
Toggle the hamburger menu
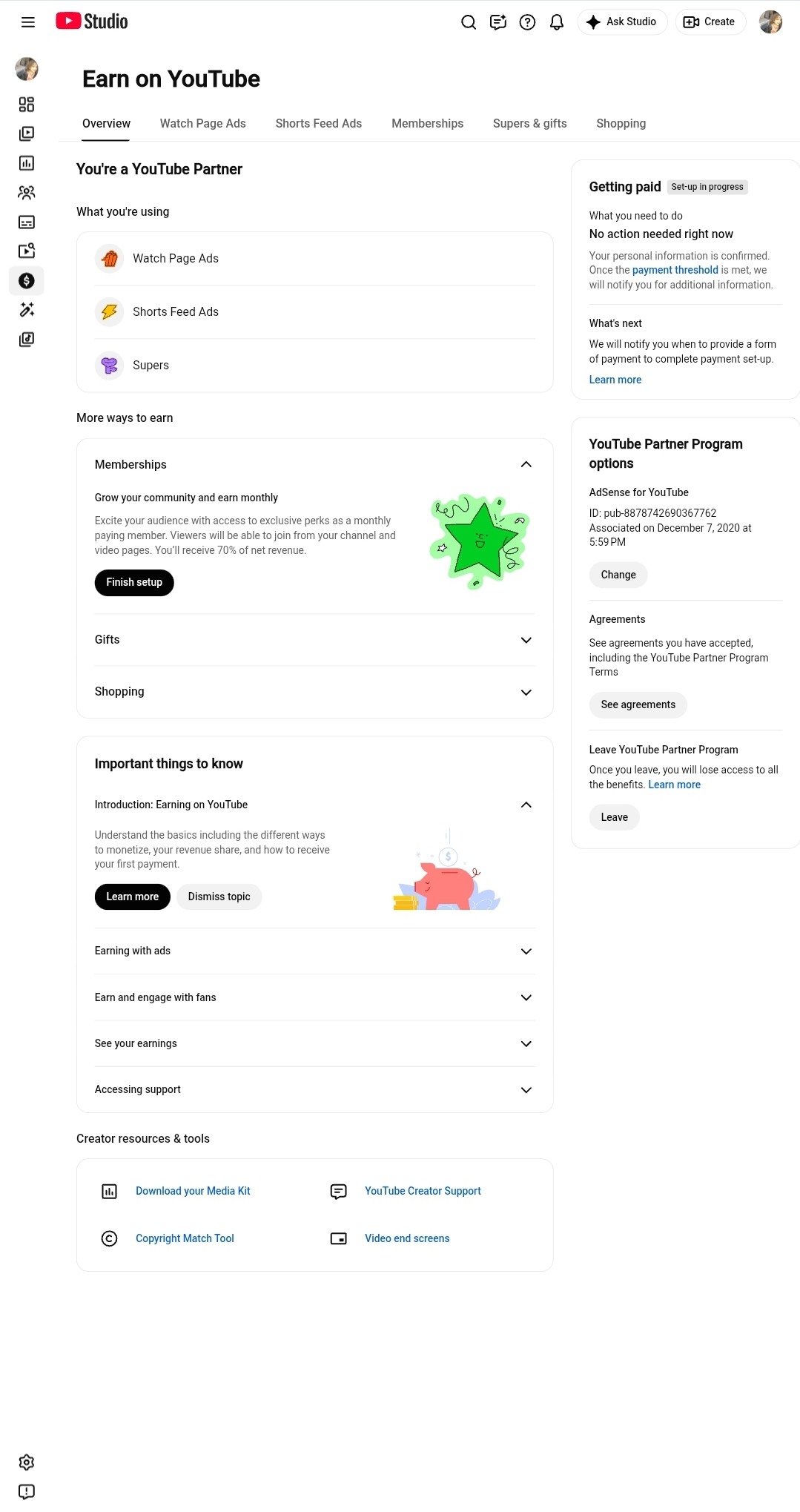[x=28, y=22]
